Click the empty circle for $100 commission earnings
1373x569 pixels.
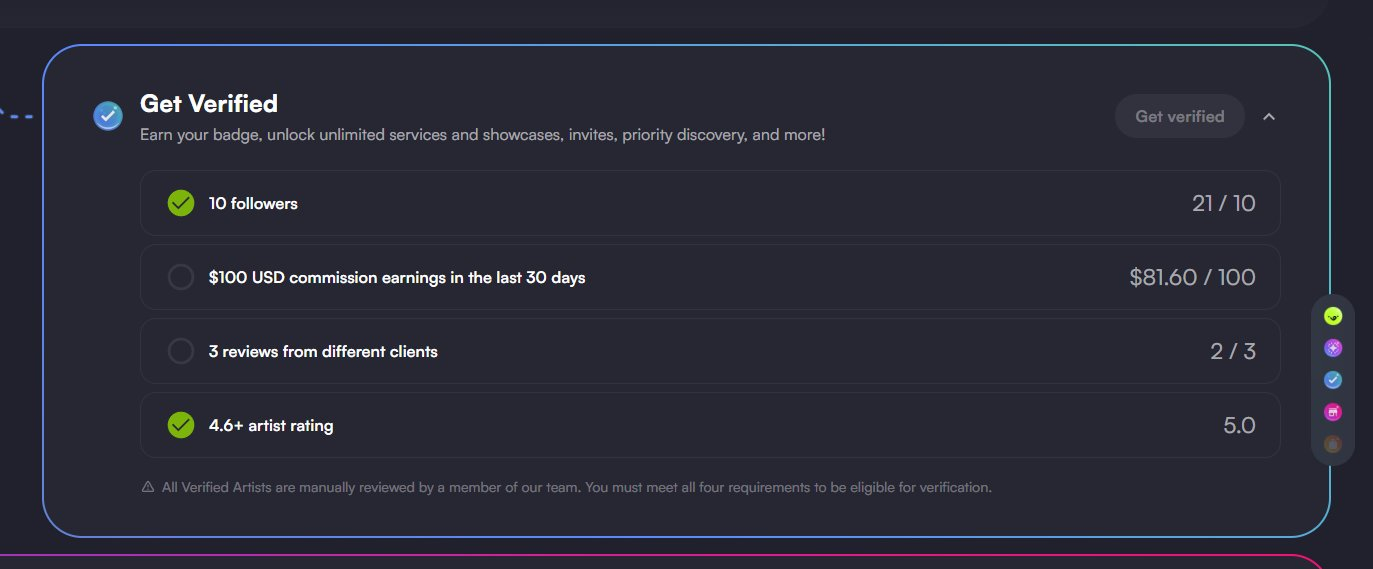[x=181, y=277]
